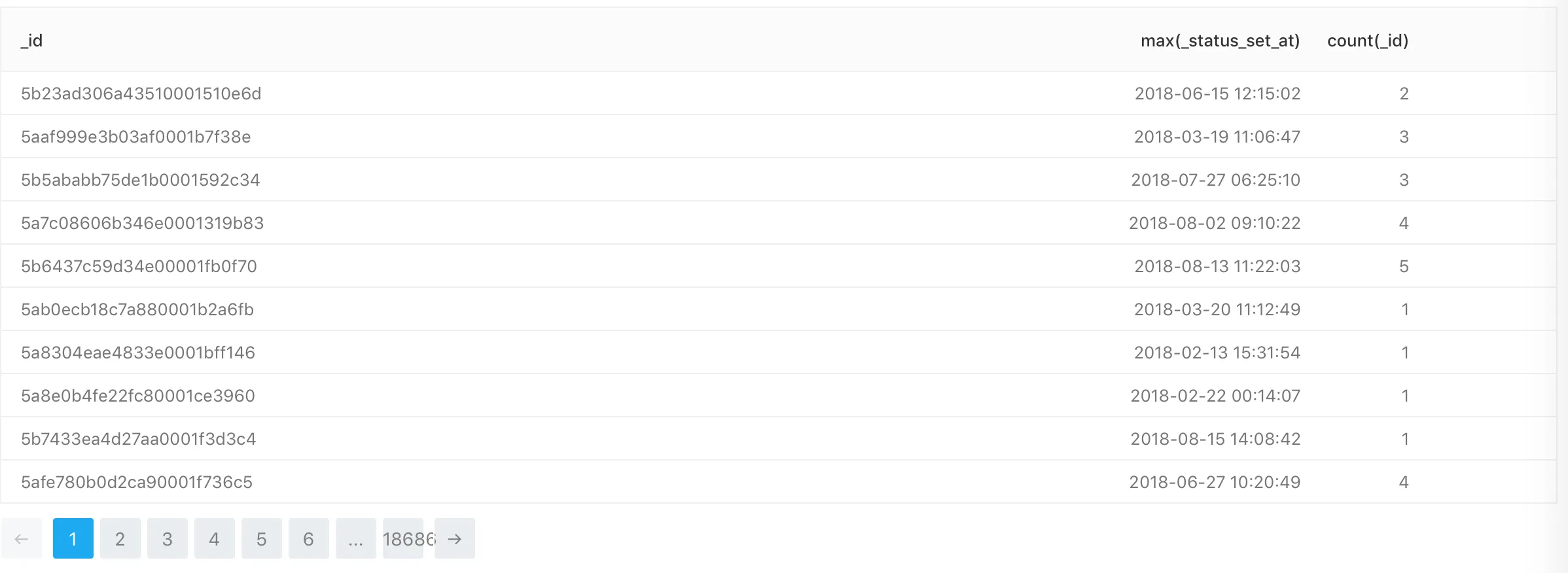The image size is (1568, 573).
Task: Click the next page arrow icon
Action: tap(454, 538)
